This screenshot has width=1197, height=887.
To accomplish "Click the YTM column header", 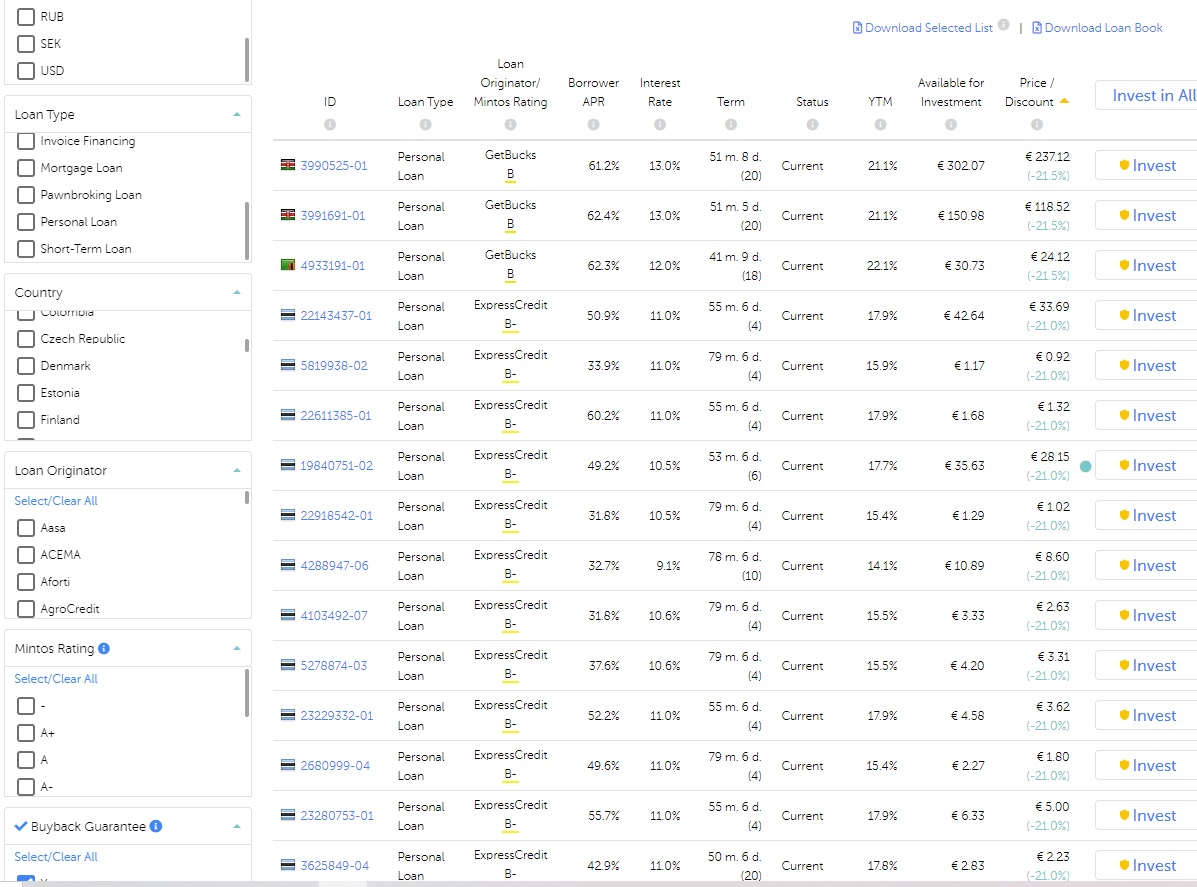I will click(x=880, y=102).
